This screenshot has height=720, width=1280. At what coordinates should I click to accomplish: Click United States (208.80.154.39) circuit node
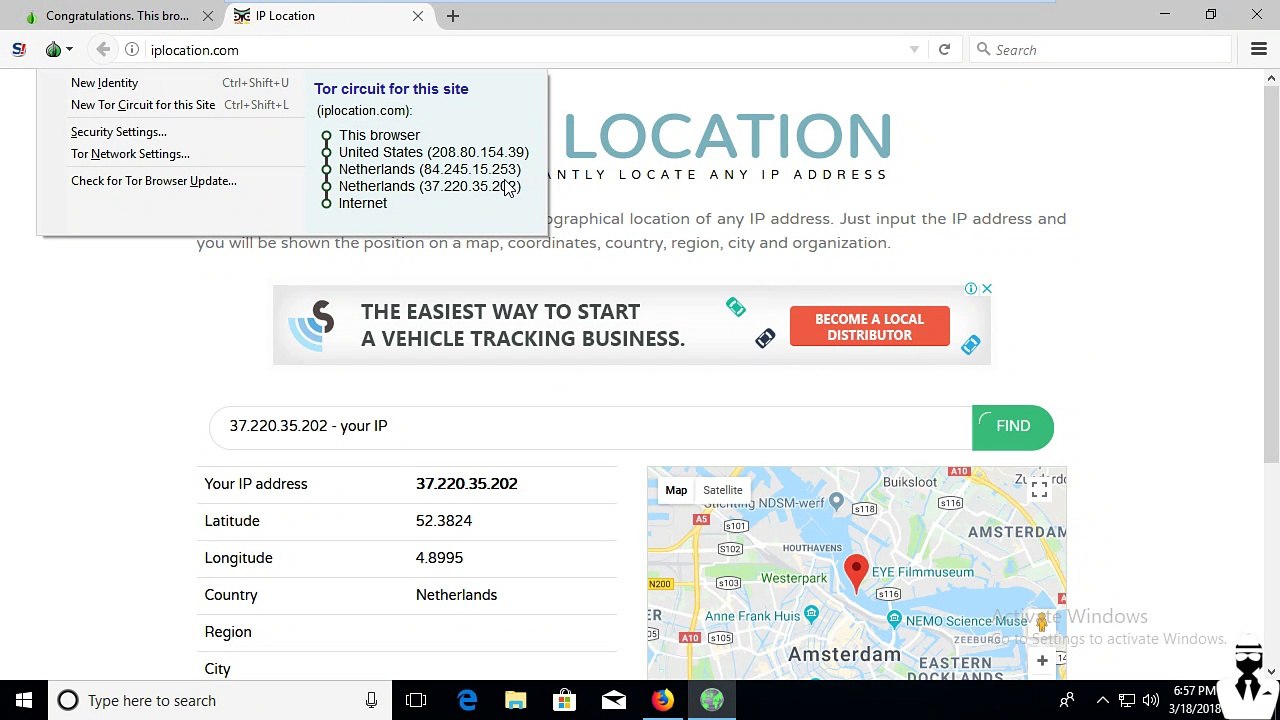tap(433, 152)
